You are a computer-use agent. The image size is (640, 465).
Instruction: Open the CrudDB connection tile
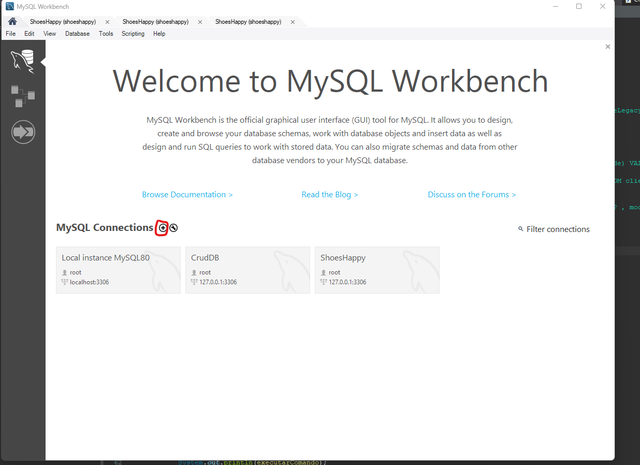[x=248, y=270]
